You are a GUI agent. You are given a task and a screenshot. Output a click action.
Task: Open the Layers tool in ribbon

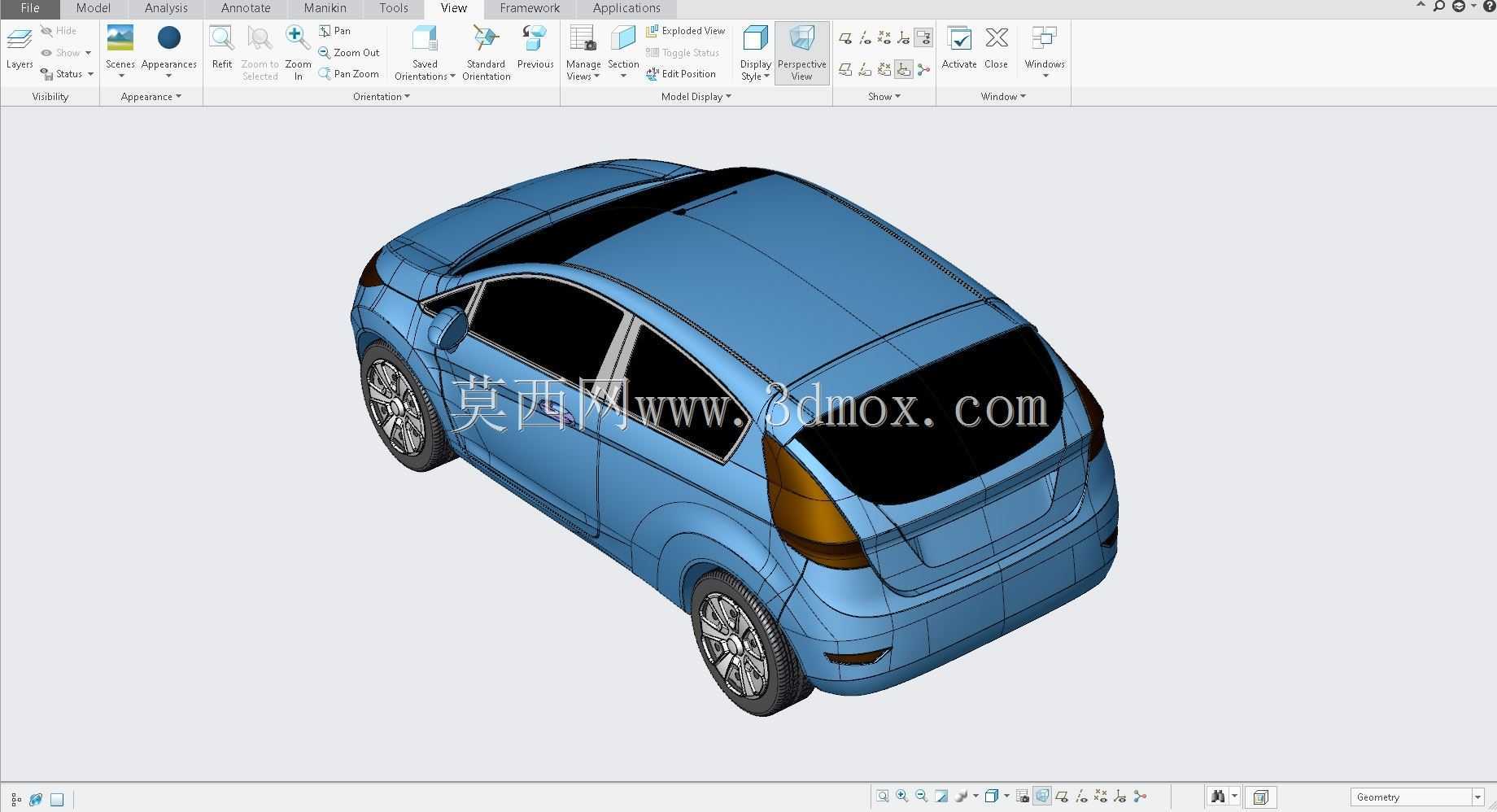(20, 47)
